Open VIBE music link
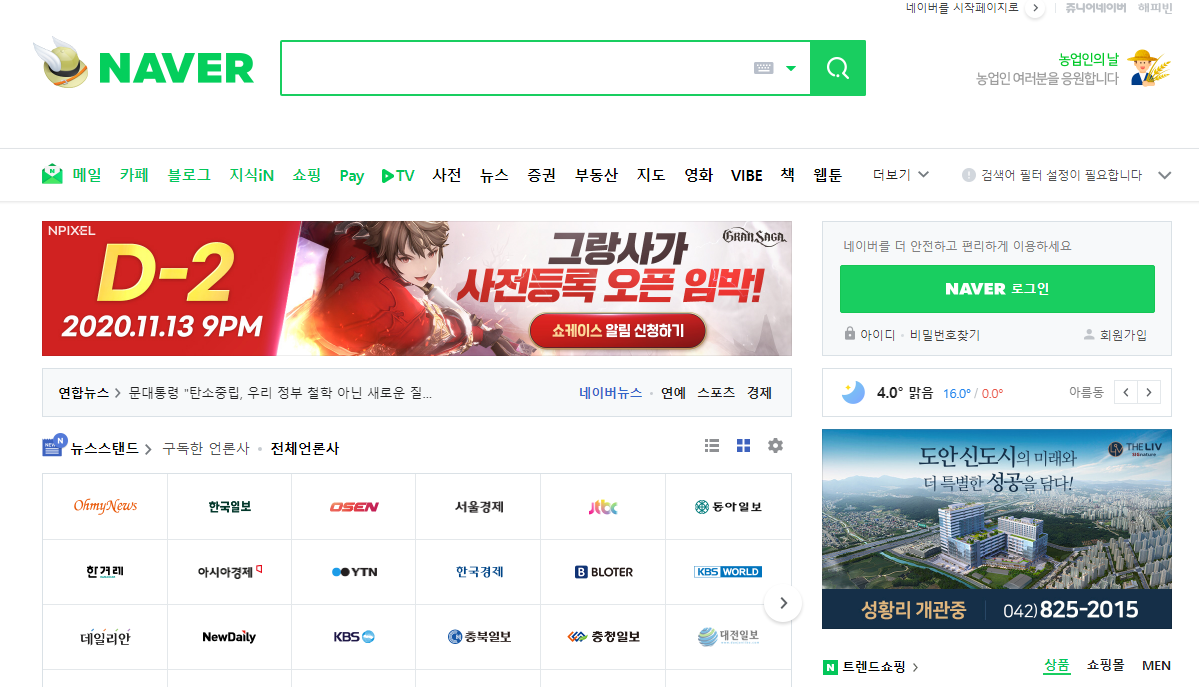This screenshot has width=1199, height=687. [746, 176]
